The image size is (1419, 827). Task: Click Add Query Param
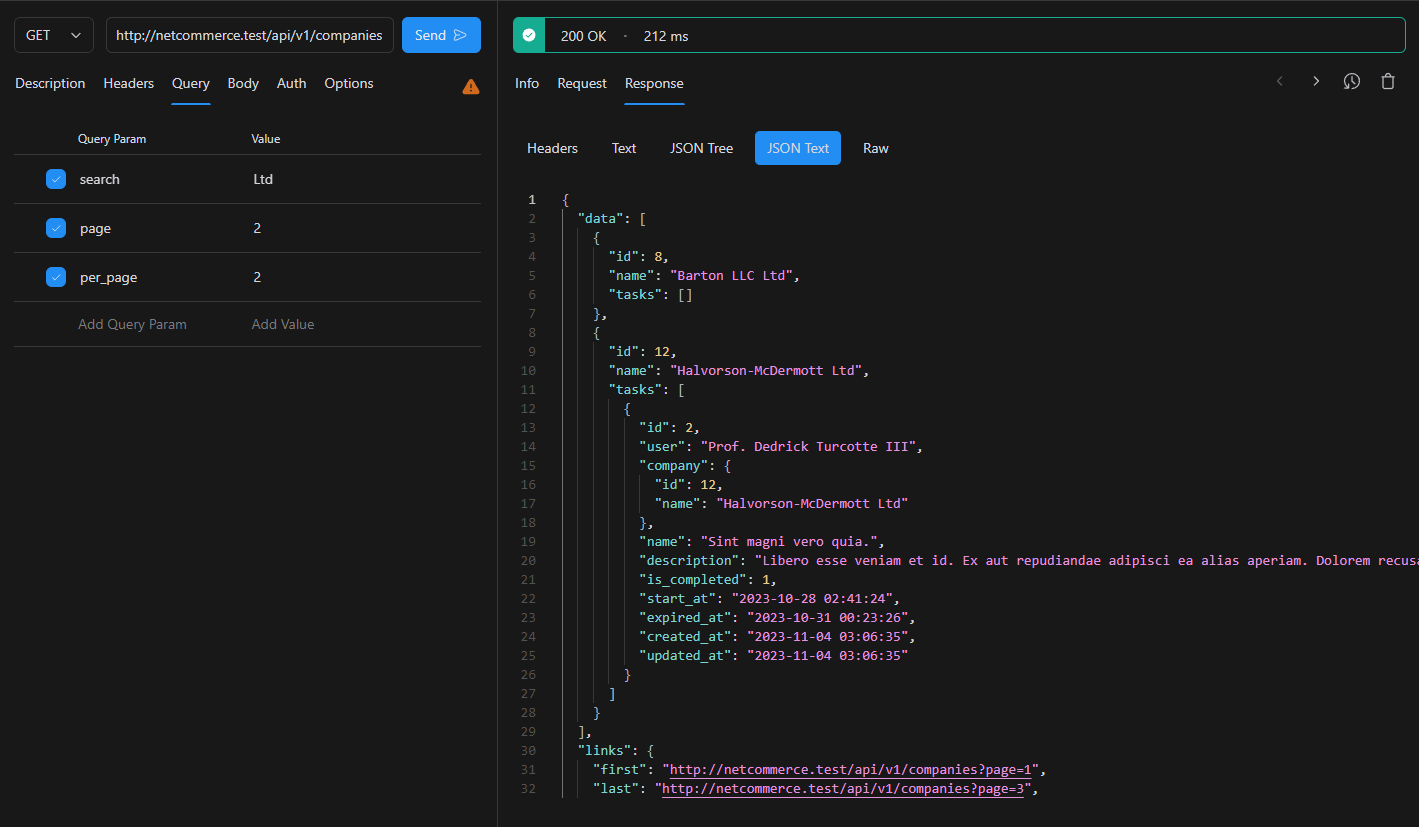point(131,324)
